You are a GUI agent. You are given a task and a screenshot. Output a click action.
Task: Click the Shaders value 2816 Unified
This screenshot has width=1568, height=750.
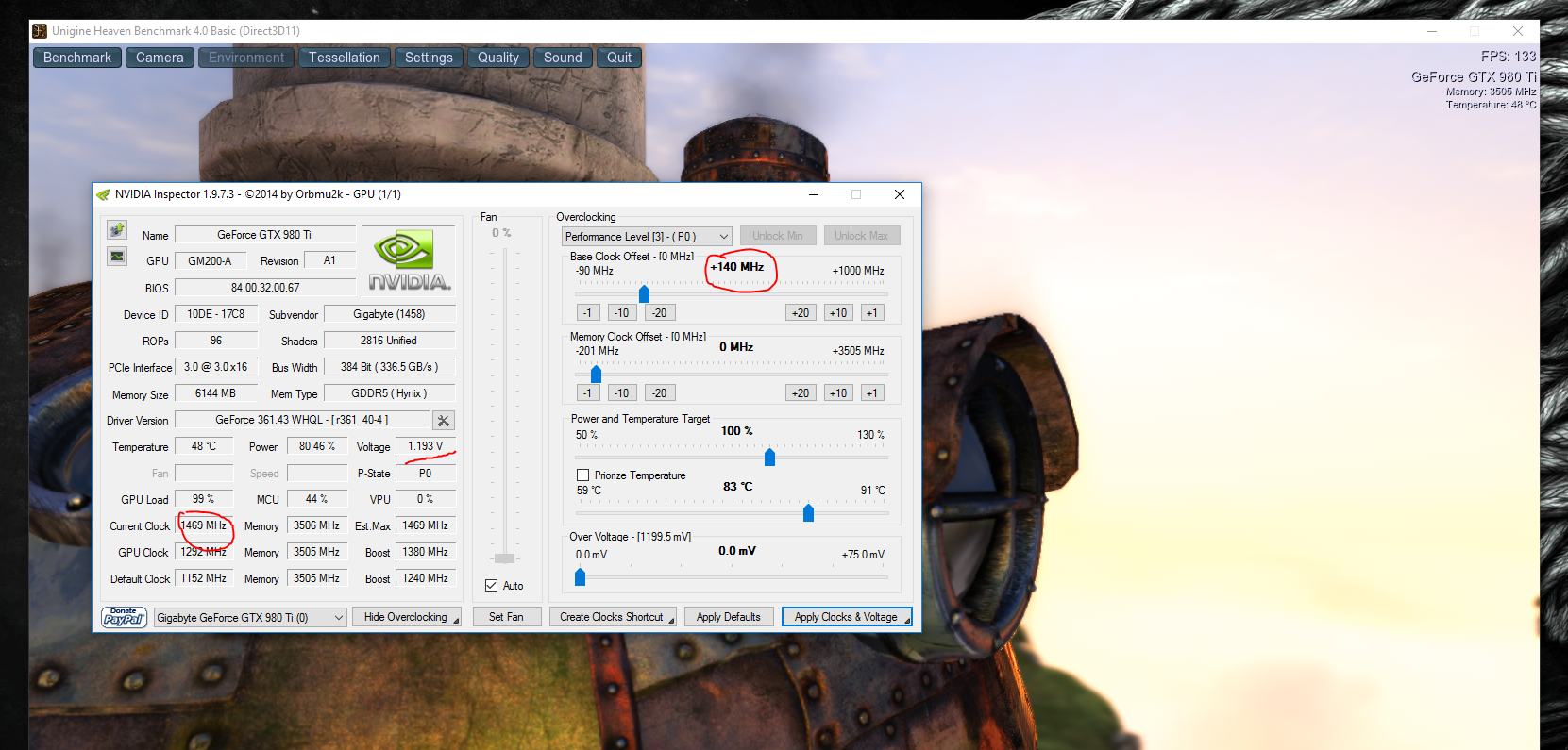point(390,341)
